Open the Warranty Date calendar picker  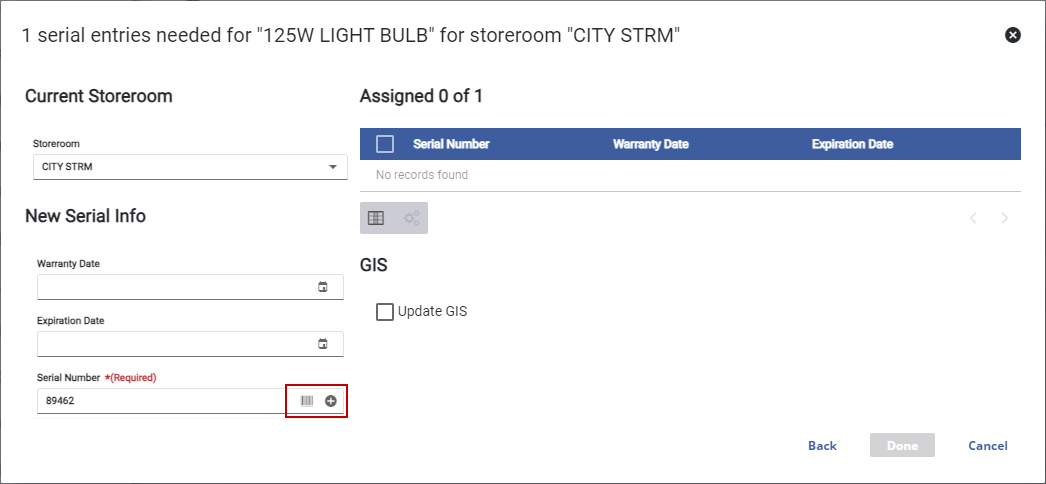(323, 287)
